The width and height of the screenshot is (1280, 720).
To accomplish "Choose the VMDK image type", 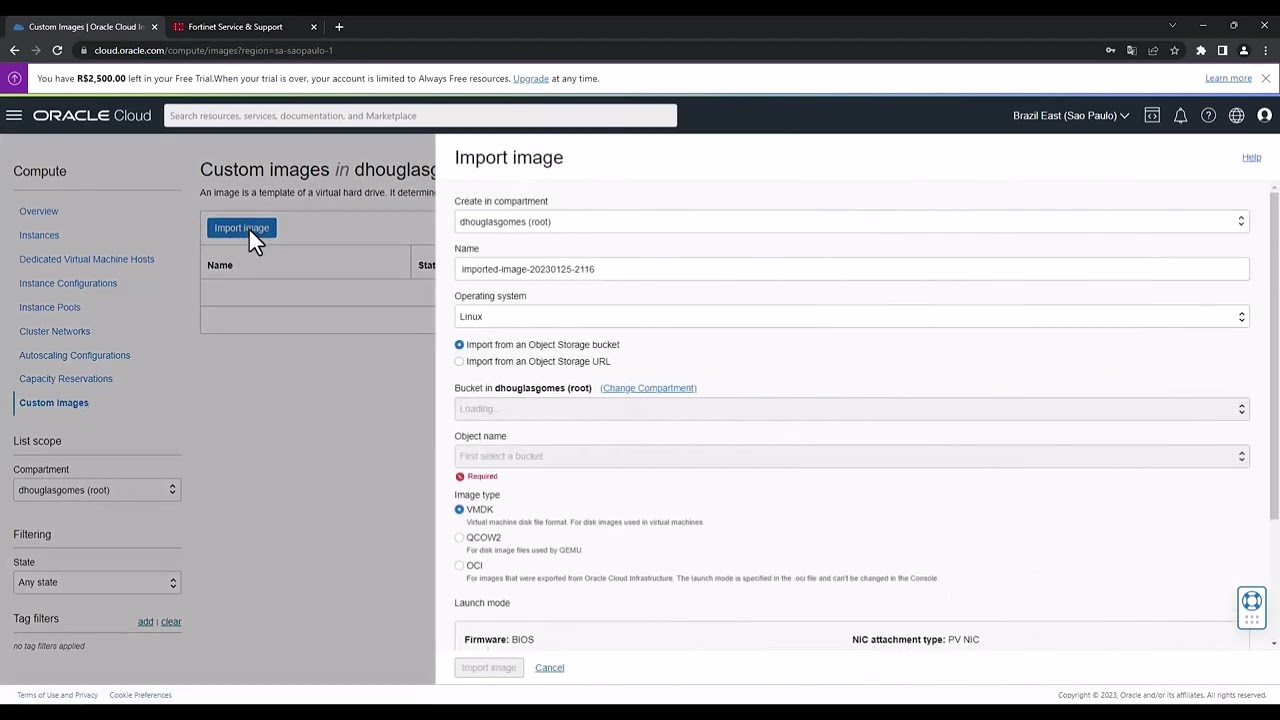I will [459, 510].
